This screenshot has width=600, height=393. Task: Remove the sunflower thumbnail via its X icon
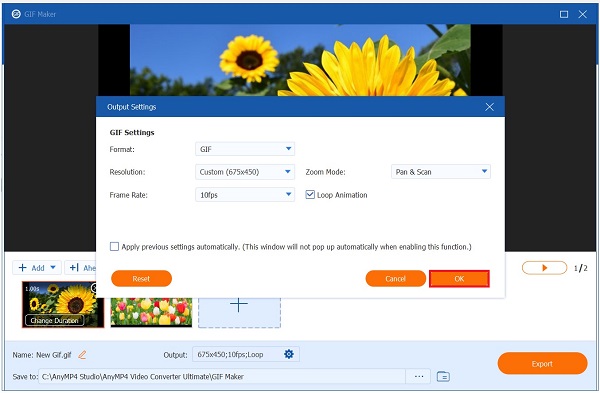click(x=94, y=287)
